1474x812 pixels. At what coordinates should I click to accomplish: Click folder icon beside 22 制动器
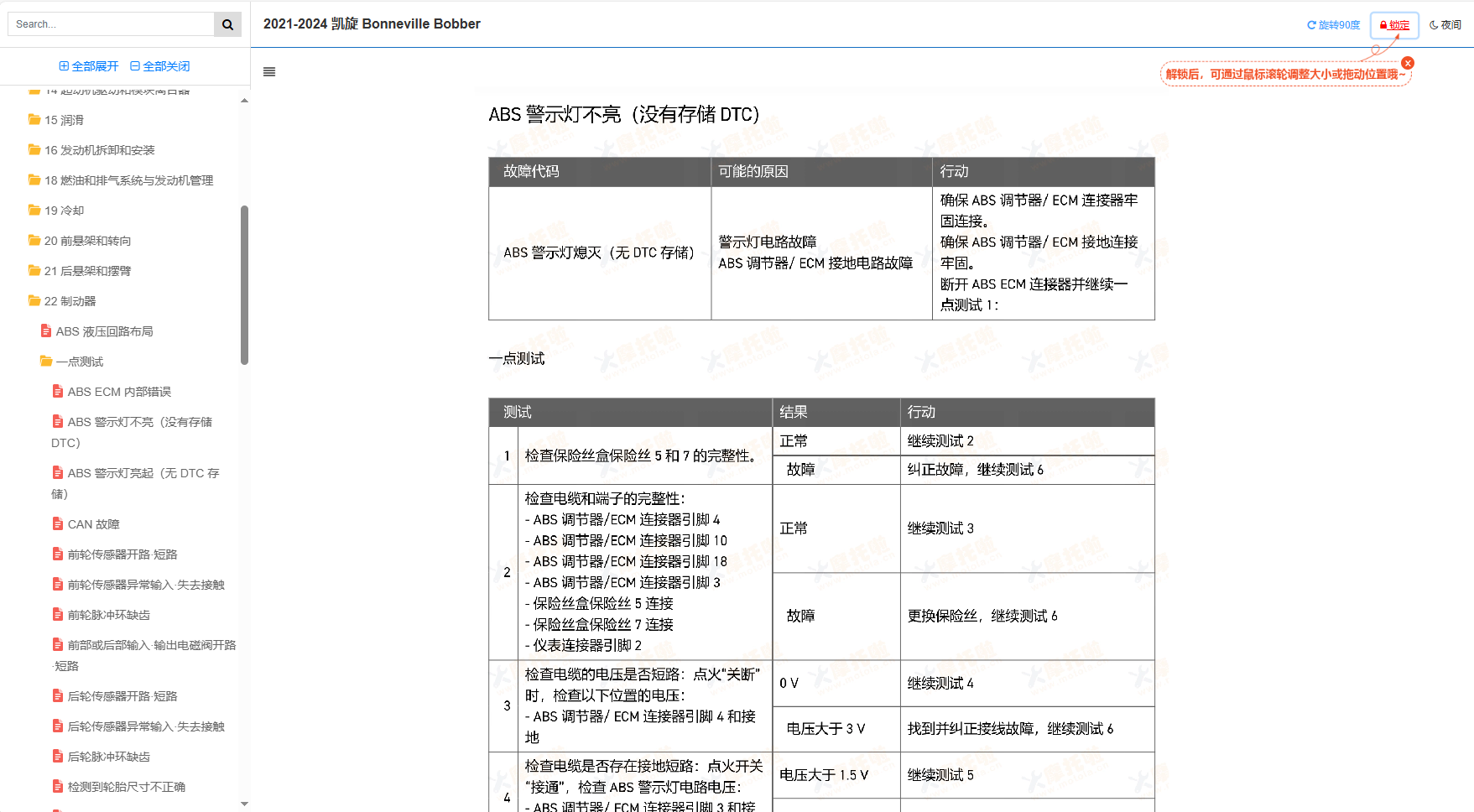point(34,300)
